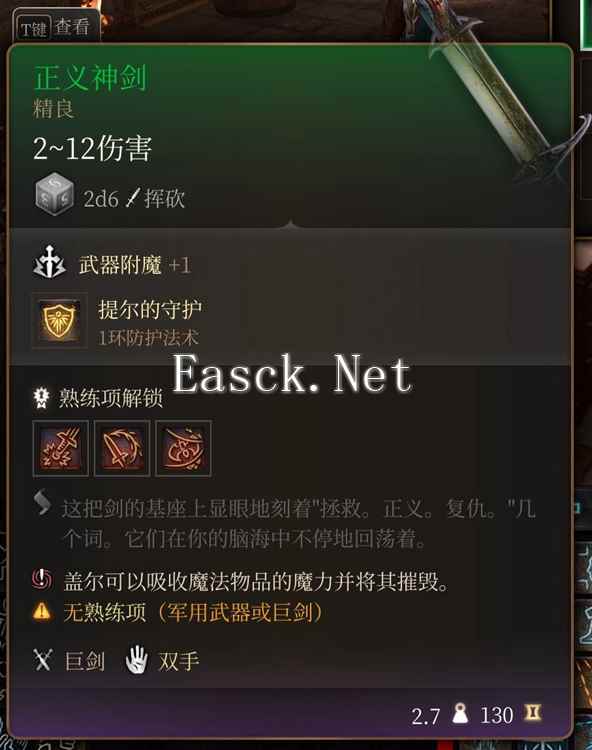592x750 pixels.
Task: Select the first unlocked weapon skill icon
Action: [61, 448]
